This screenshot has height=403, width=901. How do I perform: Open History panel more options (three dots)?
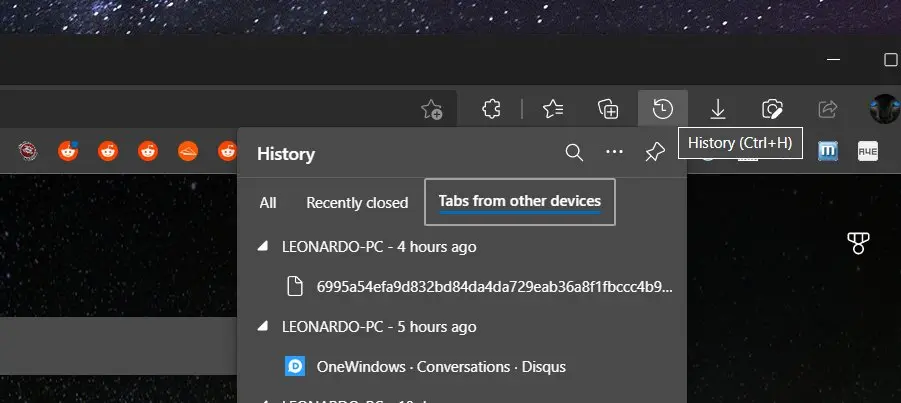click(x=614, y=153)
